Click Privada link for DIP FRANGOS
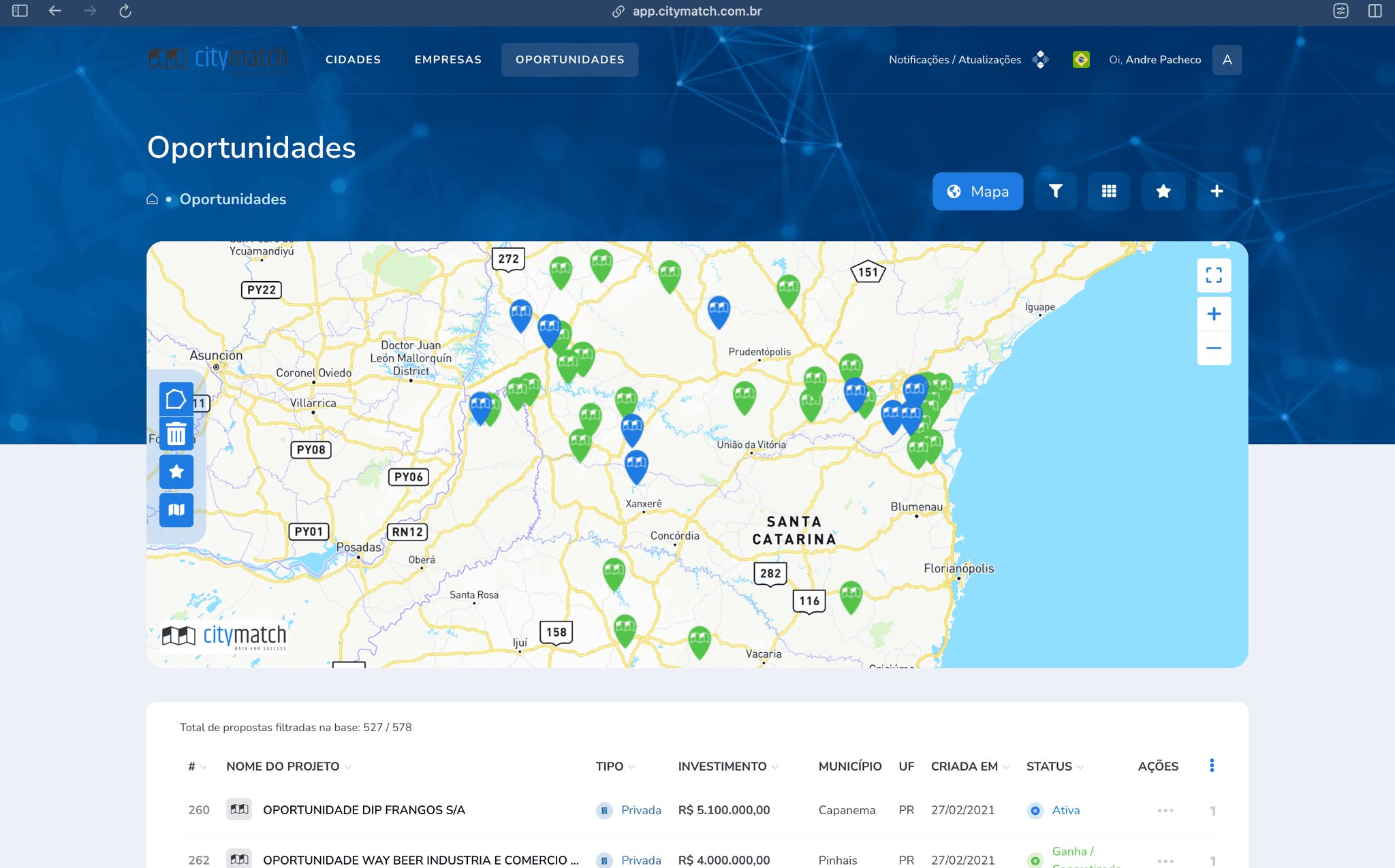 pyautogui.click(x=641, y=810)
